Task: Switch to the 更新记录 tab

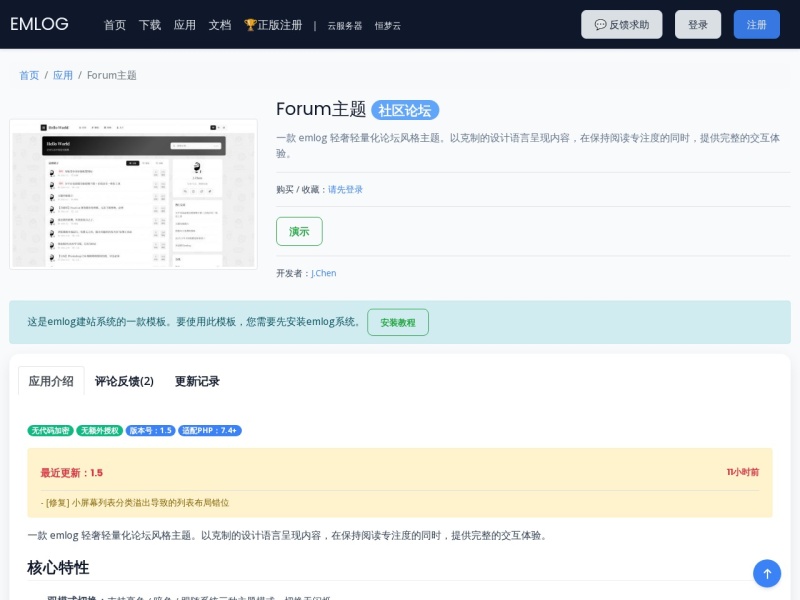Action: point(197,381)
